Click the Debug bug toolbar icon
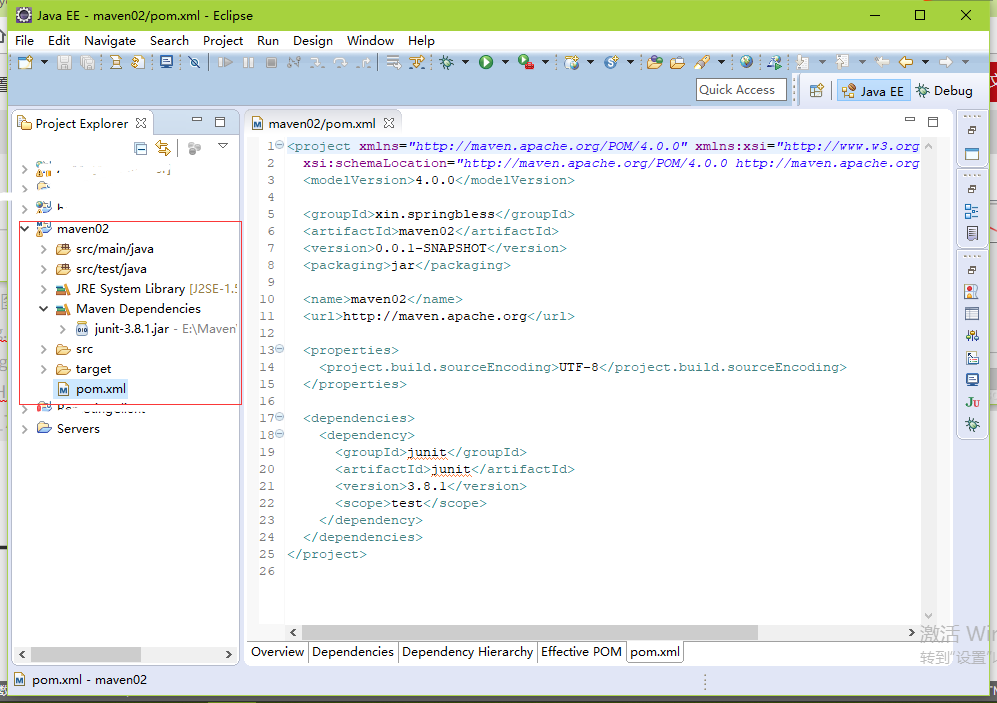 click(447, 62)
